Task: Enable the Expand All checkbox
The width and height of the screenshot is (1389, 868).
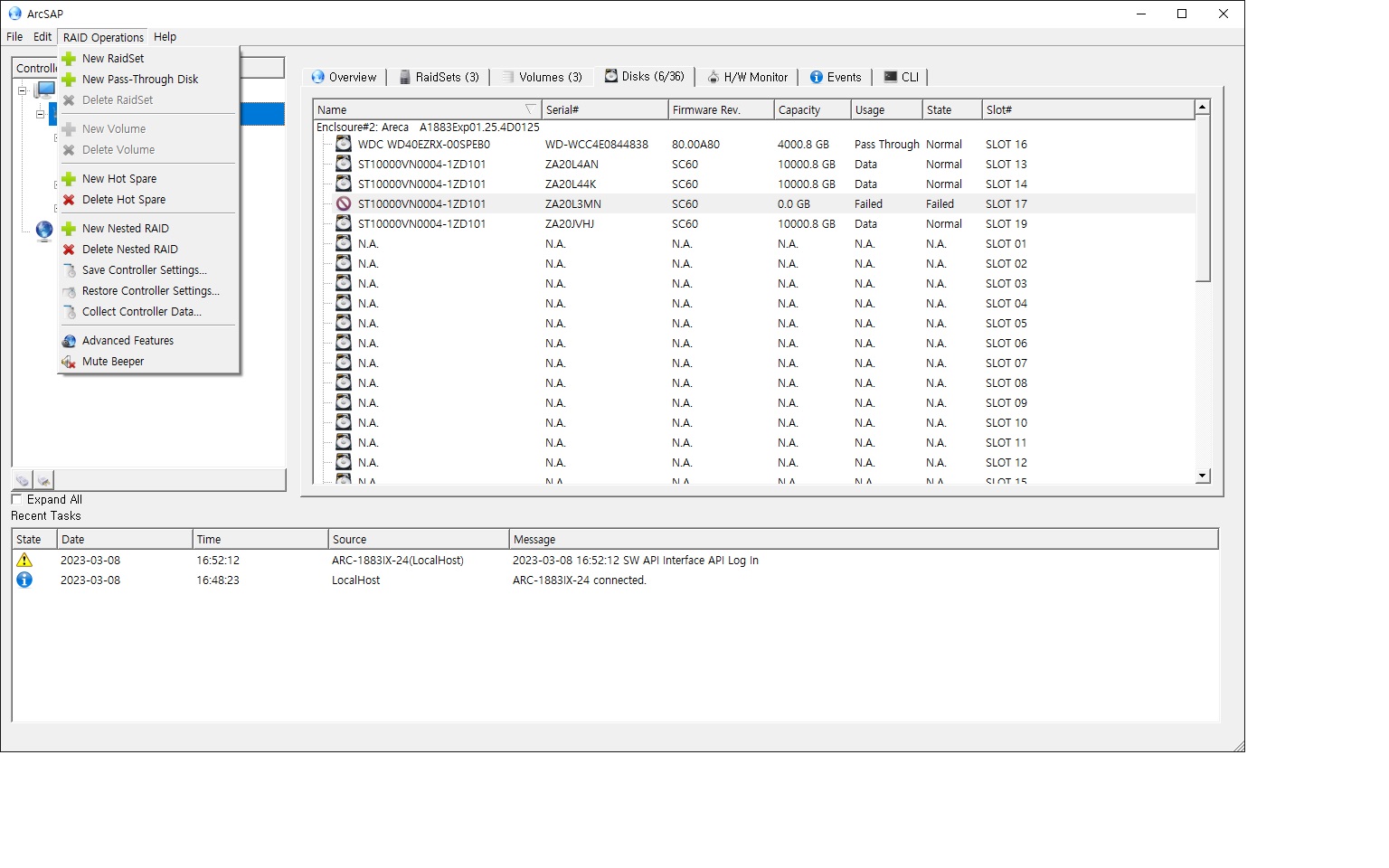Action: click(16, 499)
